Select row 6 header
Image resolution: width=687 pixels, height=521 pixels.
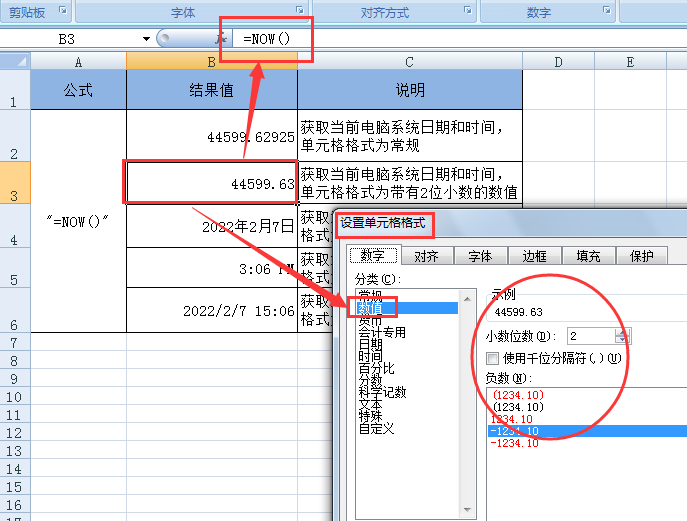[15, 310]
